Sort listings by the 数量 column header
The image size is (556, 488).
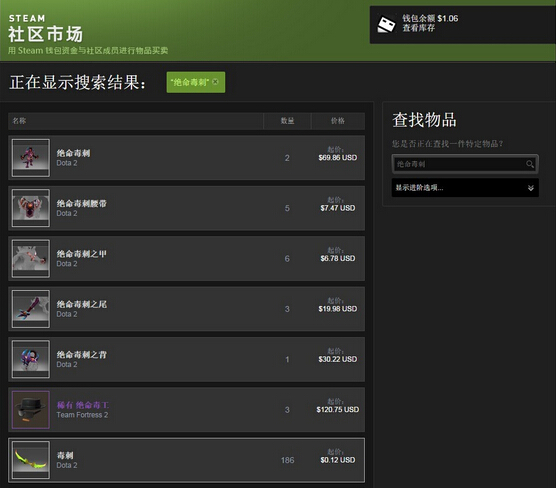click(x=287, y=121)
